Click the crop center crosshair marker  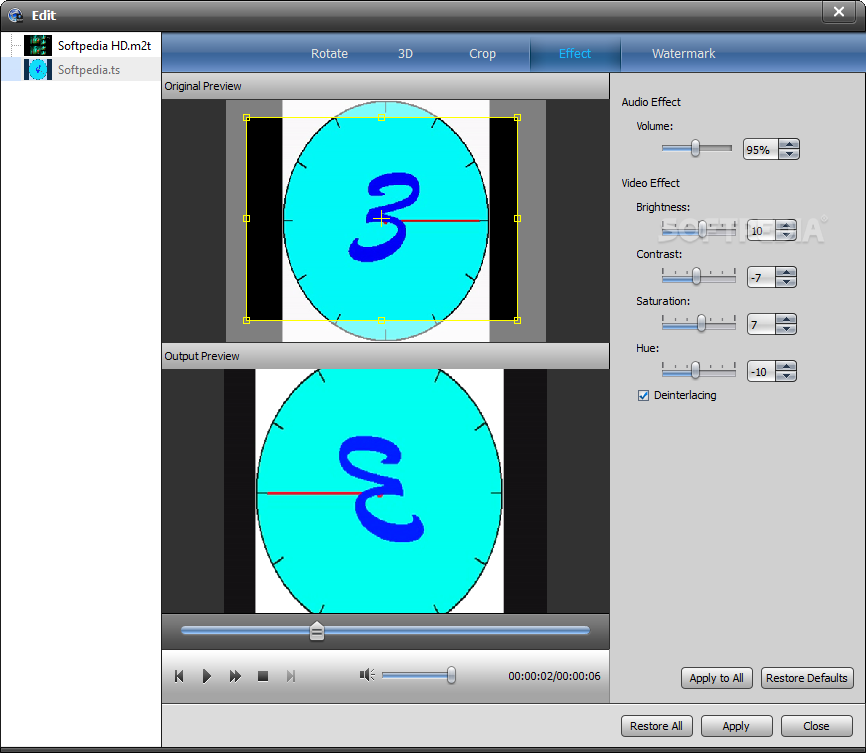point(381,219)
